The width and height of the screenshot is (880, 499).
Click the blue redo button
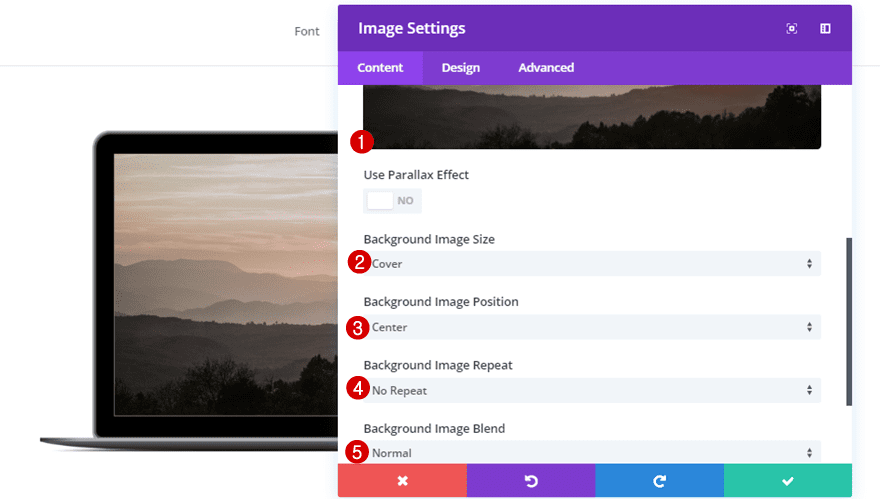point(659,480)
